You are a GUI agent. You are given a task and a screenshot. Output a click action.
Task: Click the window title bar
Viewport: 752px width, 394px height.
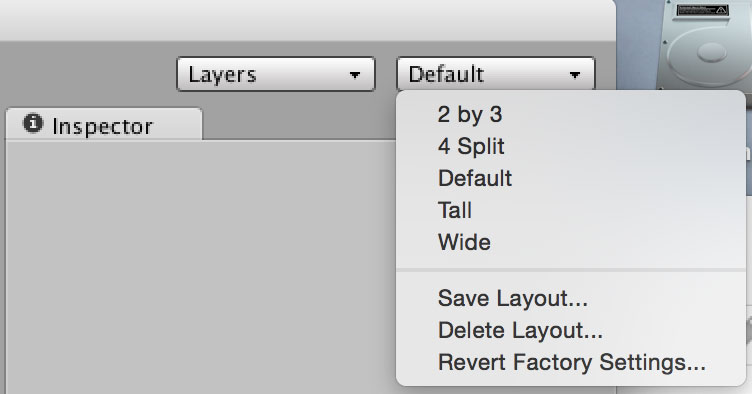tap(307, 20)
